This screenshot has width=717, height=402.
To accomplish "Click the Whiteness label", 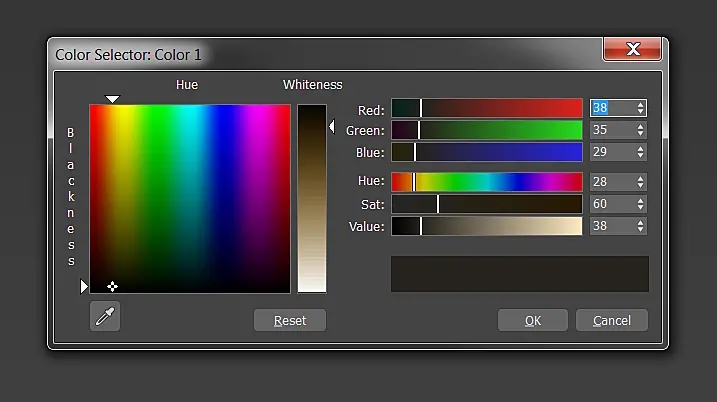I will click(x=312, y=85).
